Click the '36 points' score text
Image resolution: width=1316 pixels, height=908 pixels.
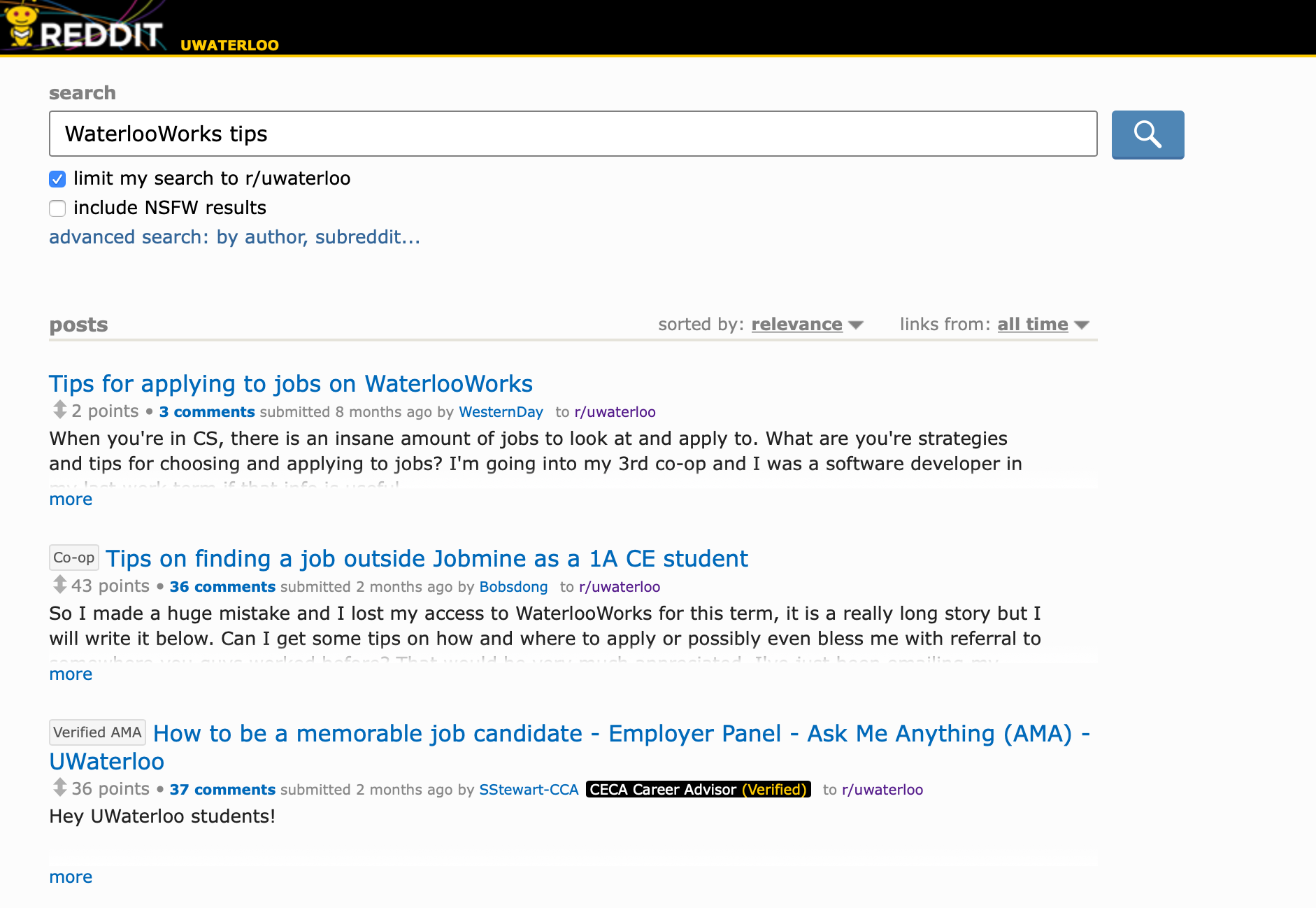point(110,789)
